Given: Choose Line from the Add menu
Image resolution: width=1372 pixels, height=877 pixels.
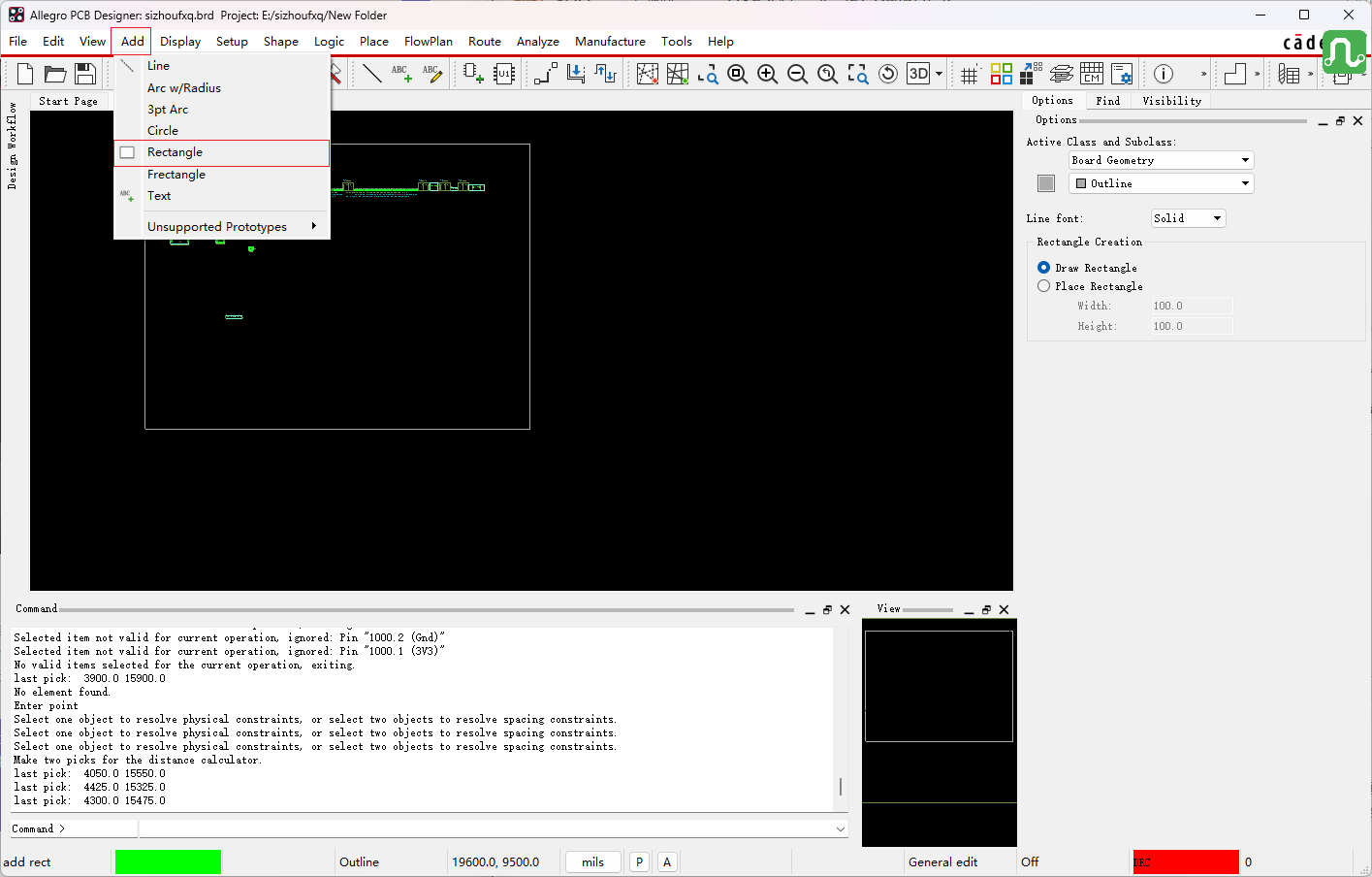Looking at the screenshot, I should [x=222, y=66].
